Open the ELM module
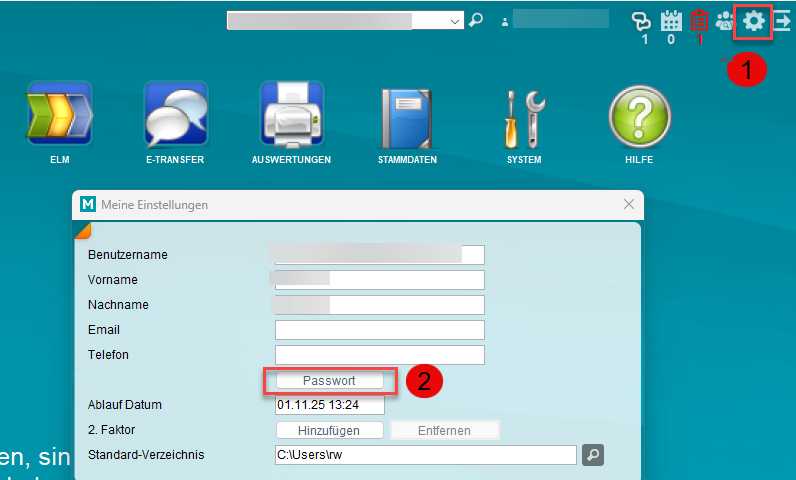 59,114
